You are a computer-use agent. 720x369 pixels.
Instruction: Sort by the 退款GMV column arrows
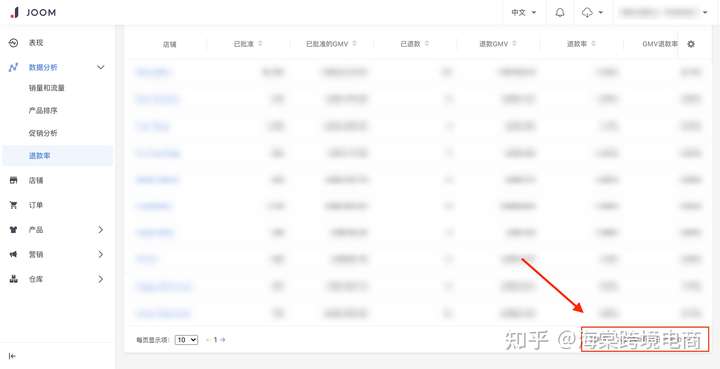pyautogui.click(x=514, y=44)
